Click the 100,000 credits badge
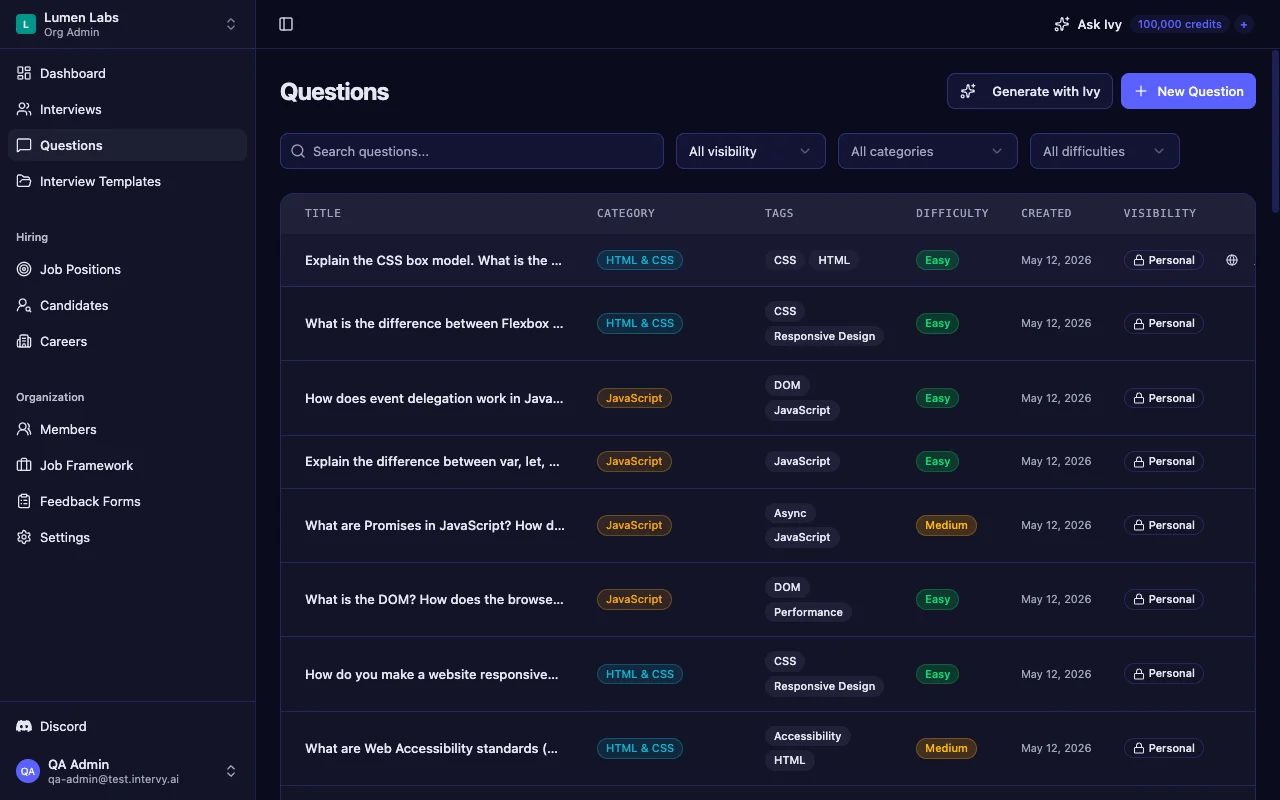 1180,24
